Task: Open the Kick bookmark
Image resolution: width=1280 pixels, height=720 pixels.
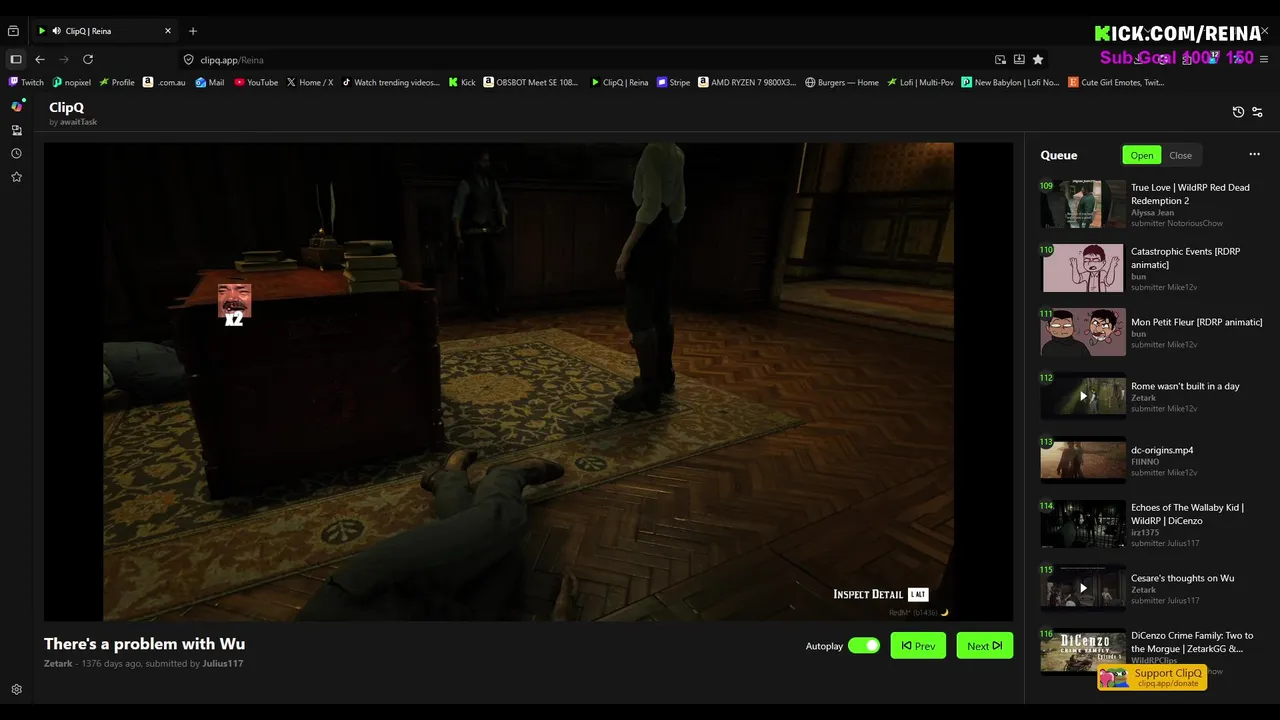Action: click(x=462, y=82)
